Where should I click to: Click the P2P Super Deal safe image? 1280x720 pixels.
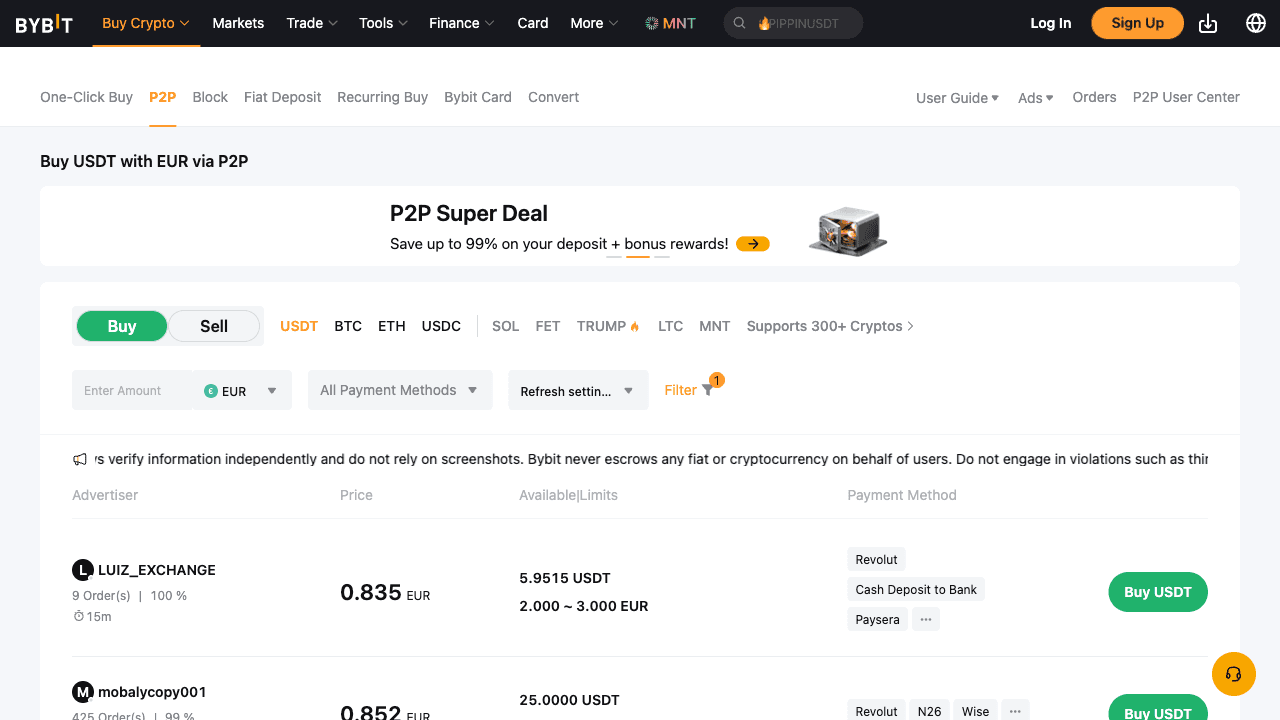click(848, 231)
